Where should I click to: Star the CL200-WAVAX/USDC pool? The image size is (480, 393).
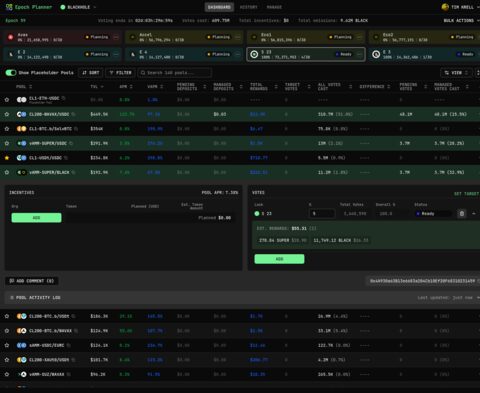(x=7, y=114)
